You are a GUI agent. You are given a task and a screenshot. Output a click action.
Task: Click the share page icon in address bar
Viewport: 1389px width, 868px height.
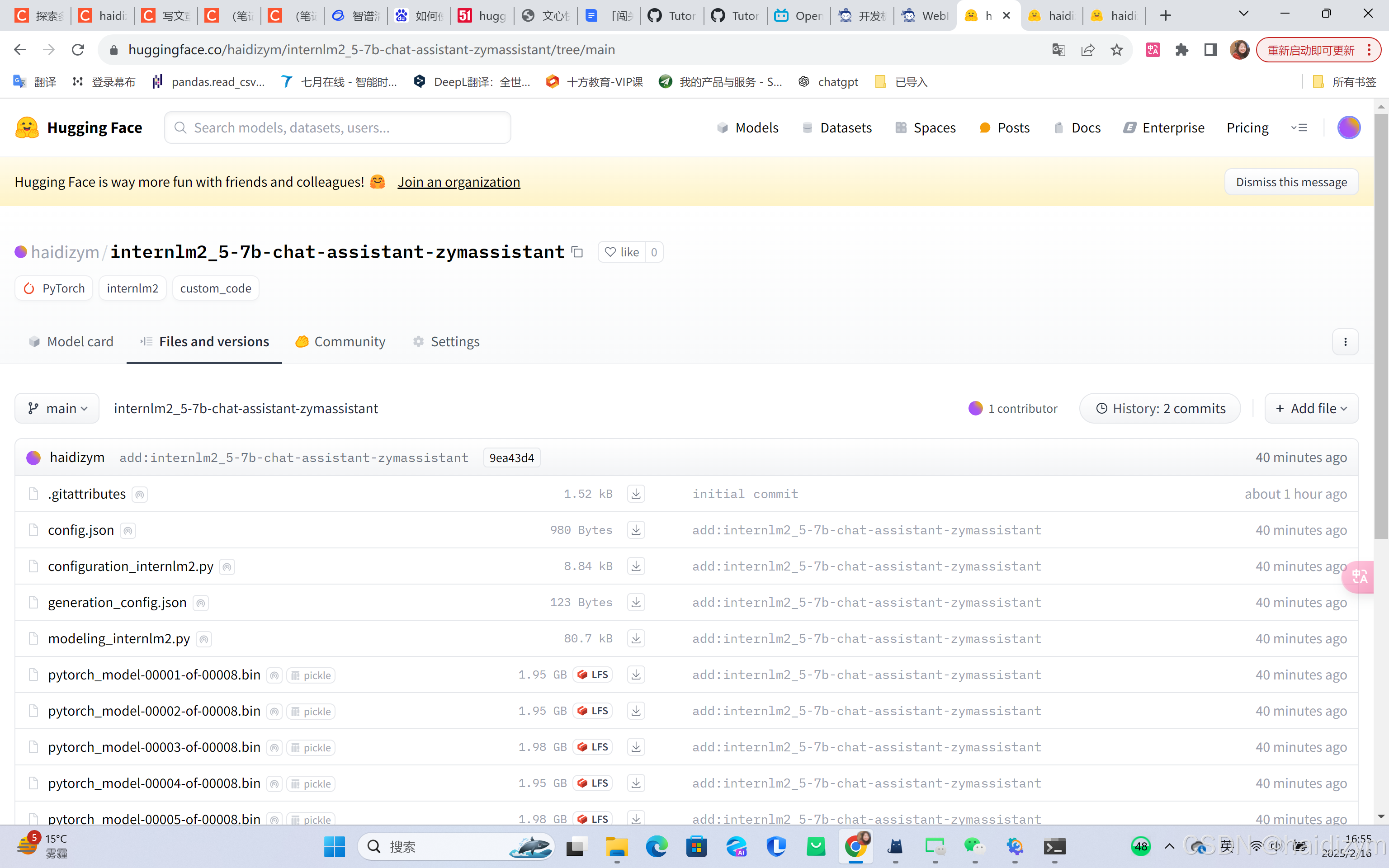tap(1088, 50)
